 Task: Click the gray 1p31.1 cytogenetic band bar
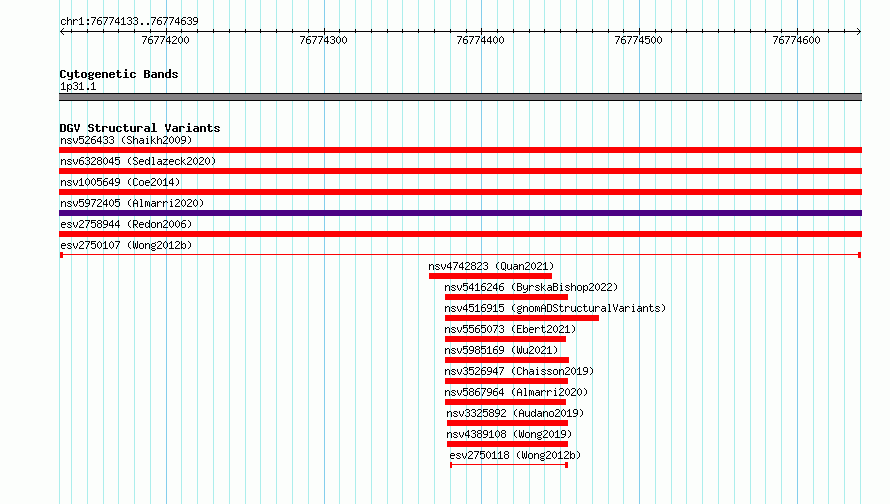click(x=460, y=97)
